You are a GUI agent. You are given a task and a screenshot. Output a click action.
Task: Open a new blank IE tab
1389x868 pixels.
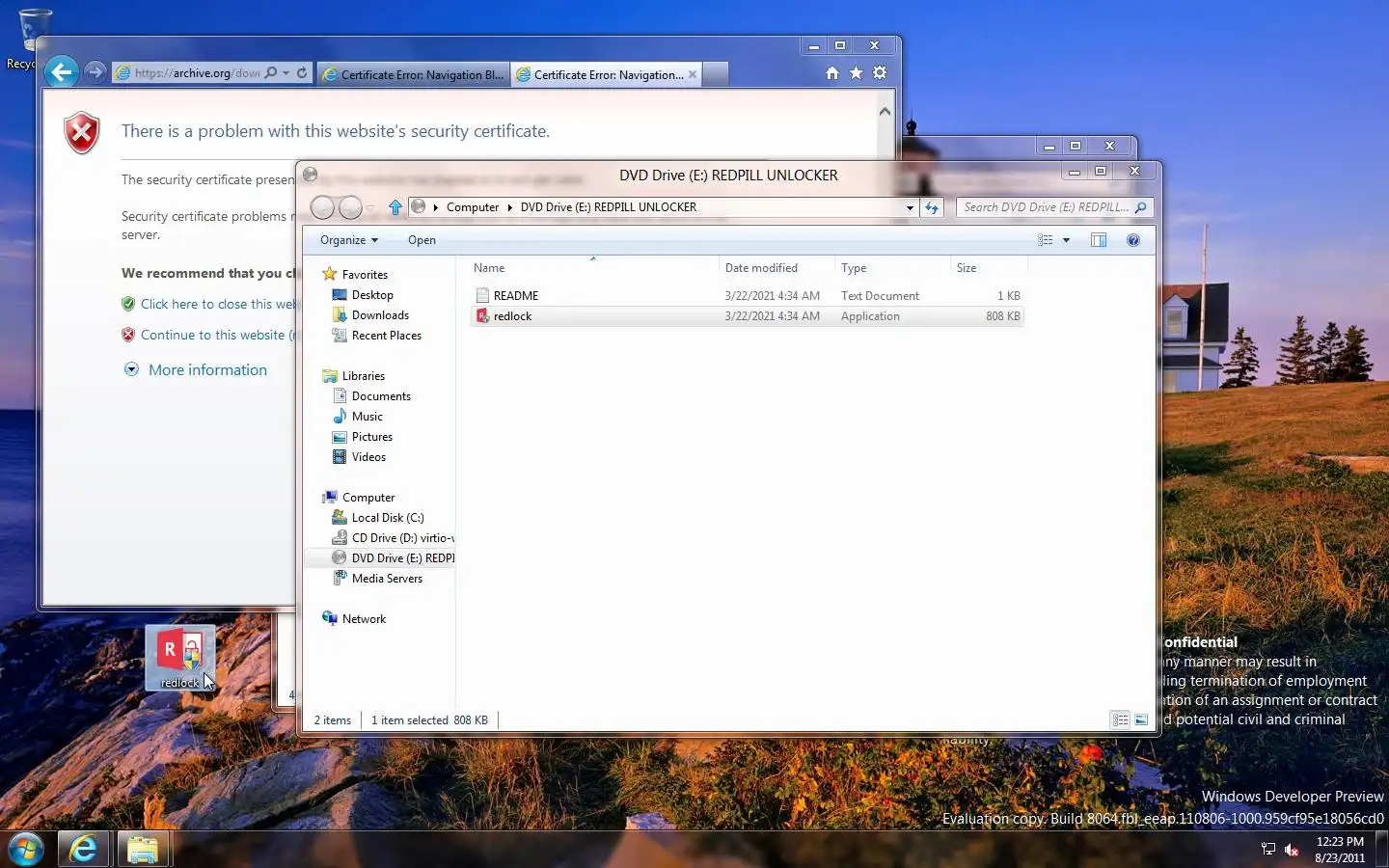715,74
